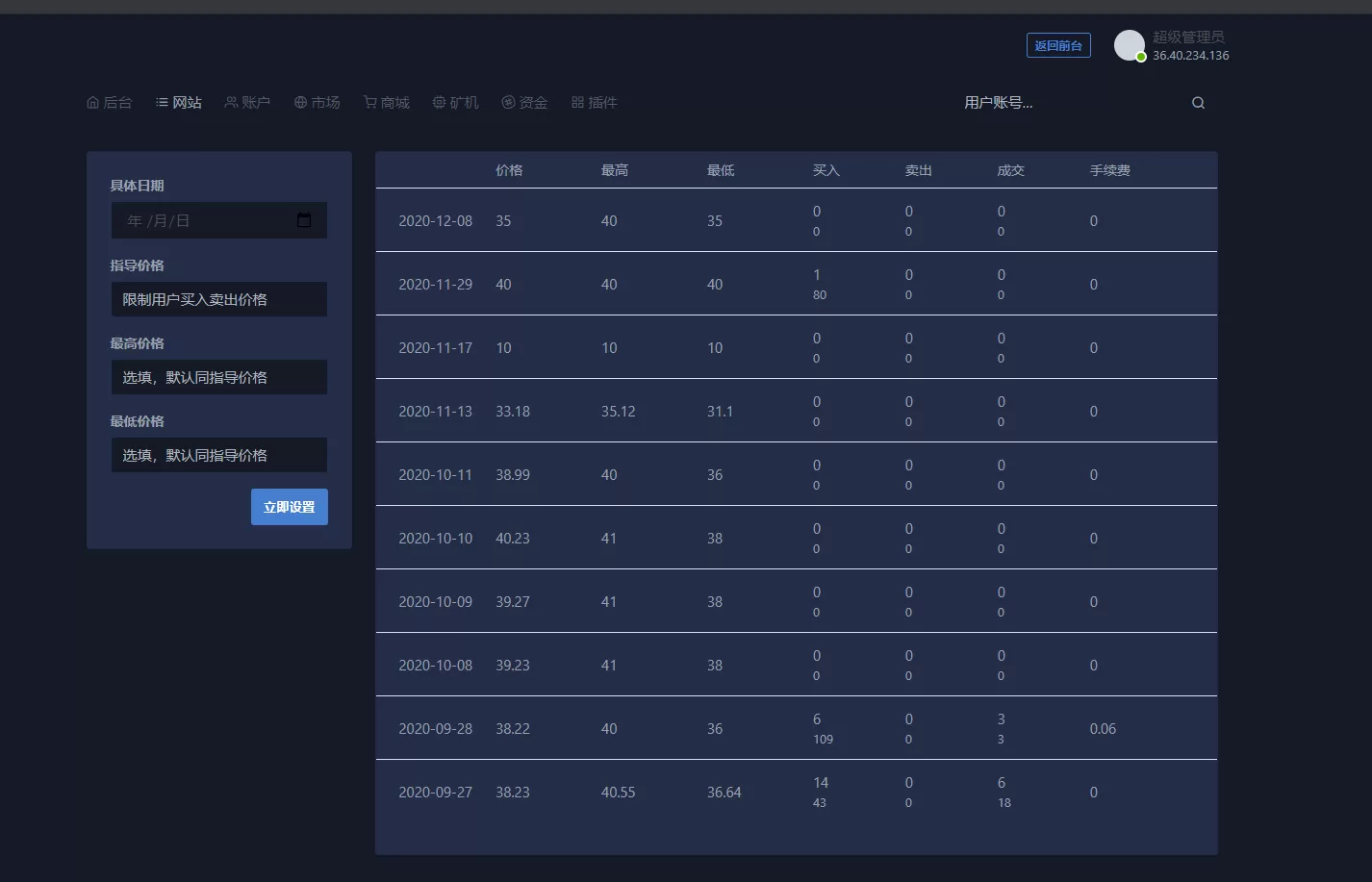The width and height of the screenshot is (1372, 882).
Task: Open the 资金 menu
Action: (x=525, y=102)
